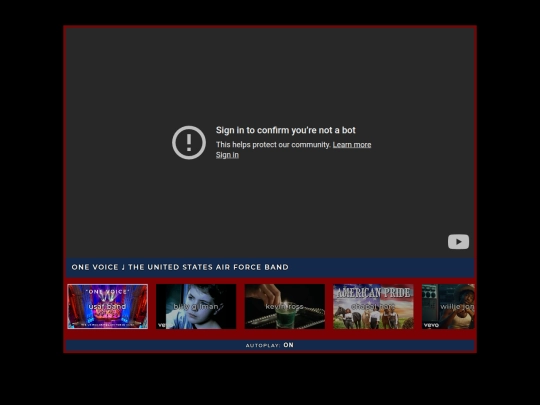Select the usaf band One Voice thumbnail
The image size is (540, 405).
click(107, 307)
